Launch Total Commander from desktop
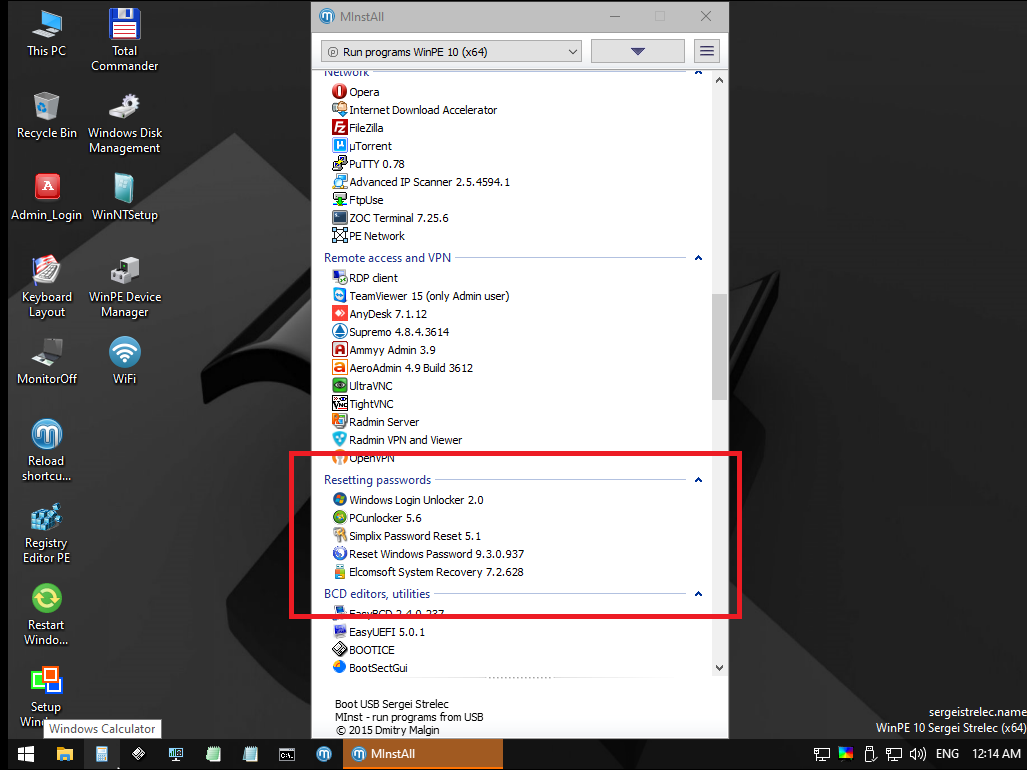 pos(124,39)
